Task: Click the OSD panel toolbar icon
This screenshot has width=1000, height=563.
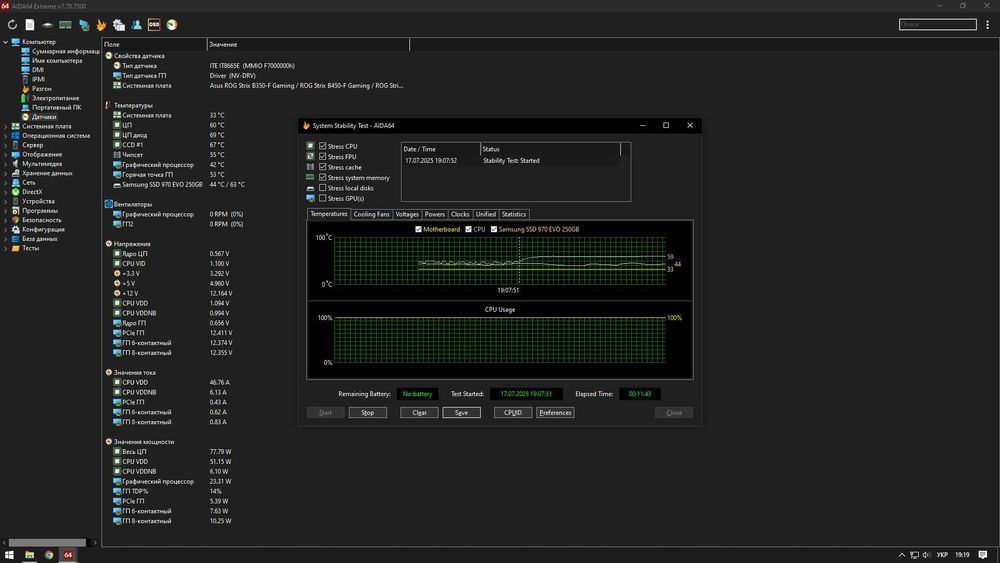Action: [154, 24]
